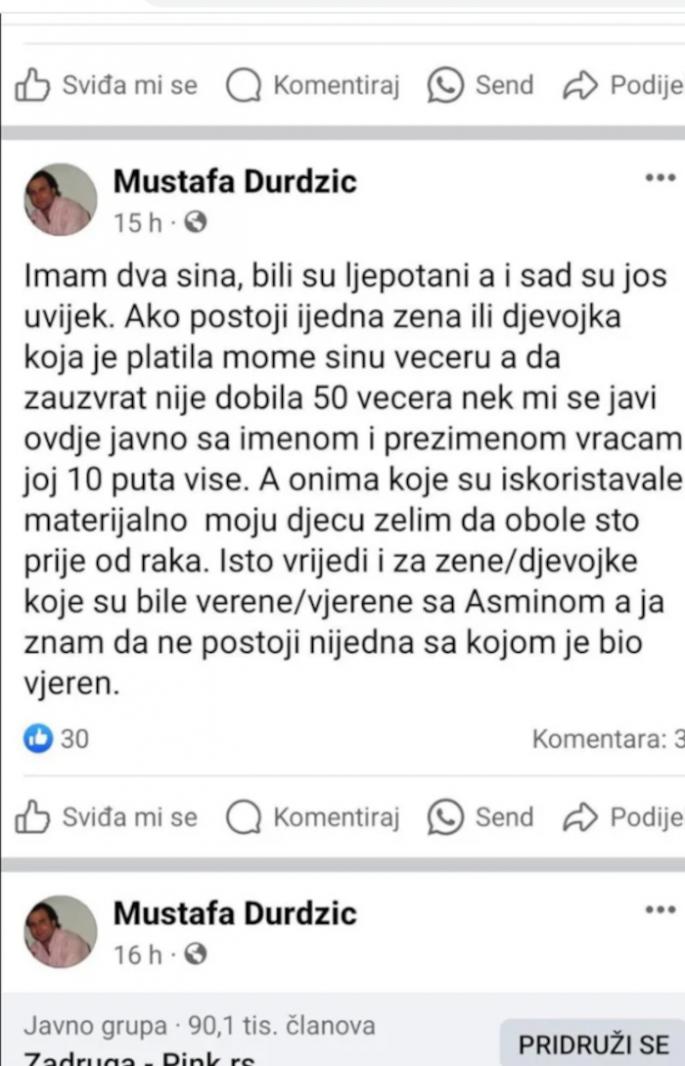Open the Komentara count link
This screenshot has width=685, height=1066.
pyautogui.click(x=608, y=739)
